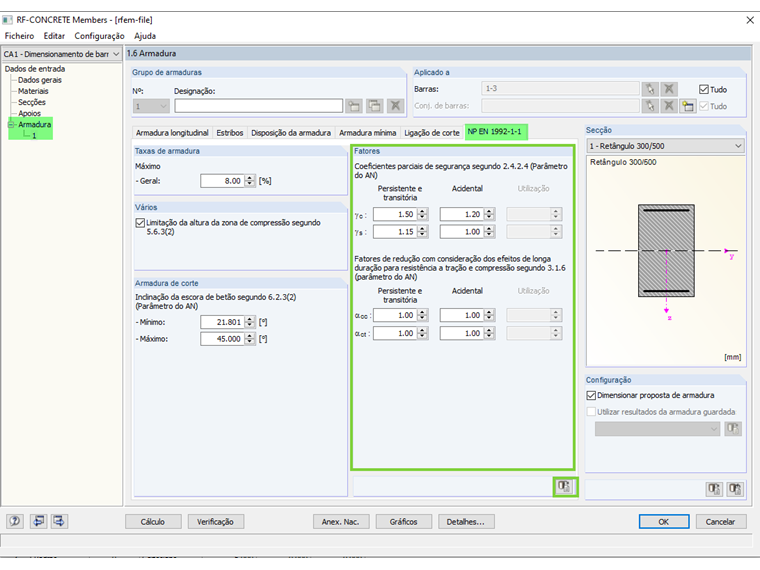760x570 pixels.
Task: Select Materiais in the tree
Action: (x=33, y=91)
